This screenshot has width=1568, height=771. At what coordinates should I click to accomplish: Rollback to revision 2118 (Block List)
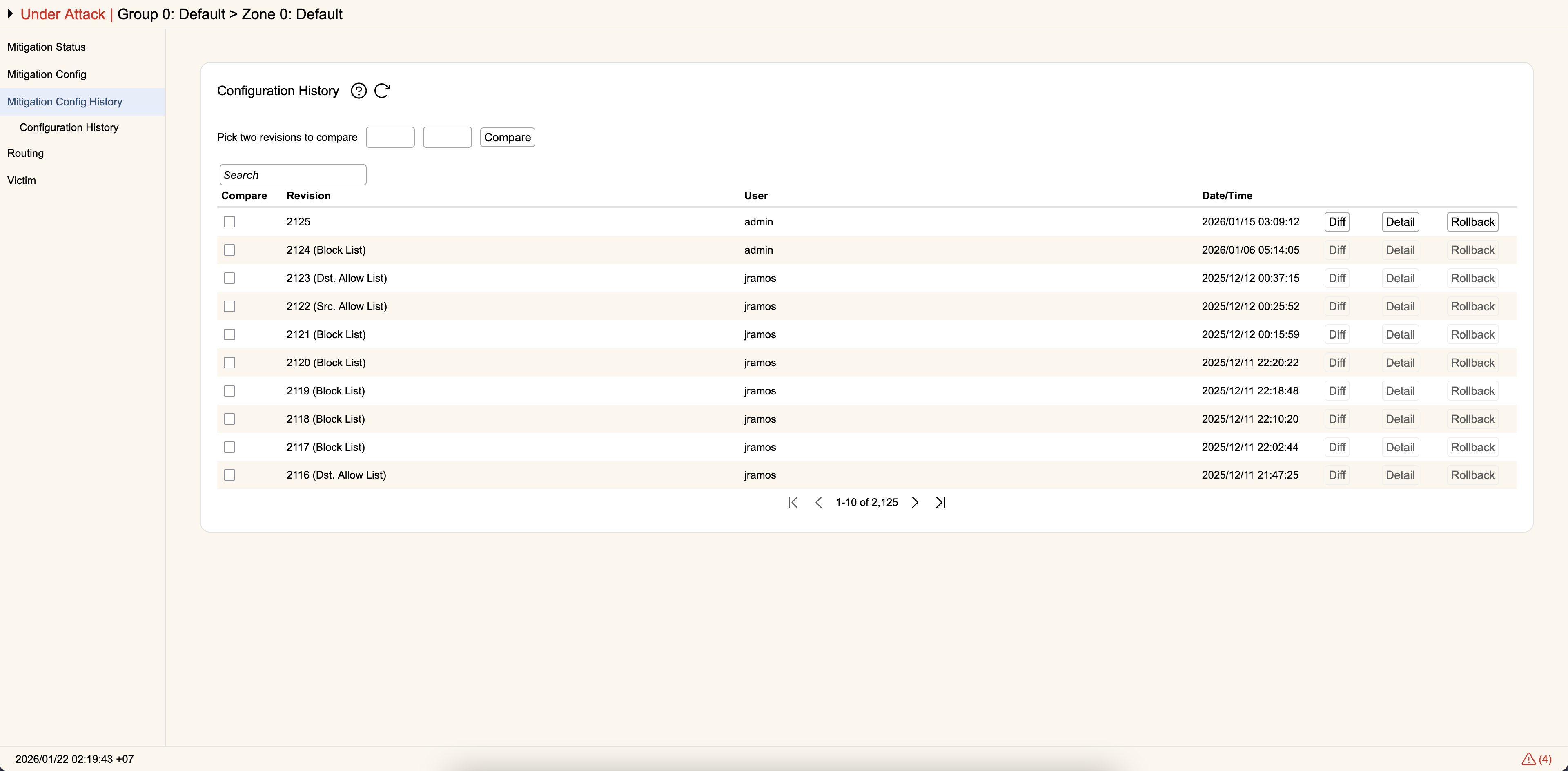[x=1472, y=419]
